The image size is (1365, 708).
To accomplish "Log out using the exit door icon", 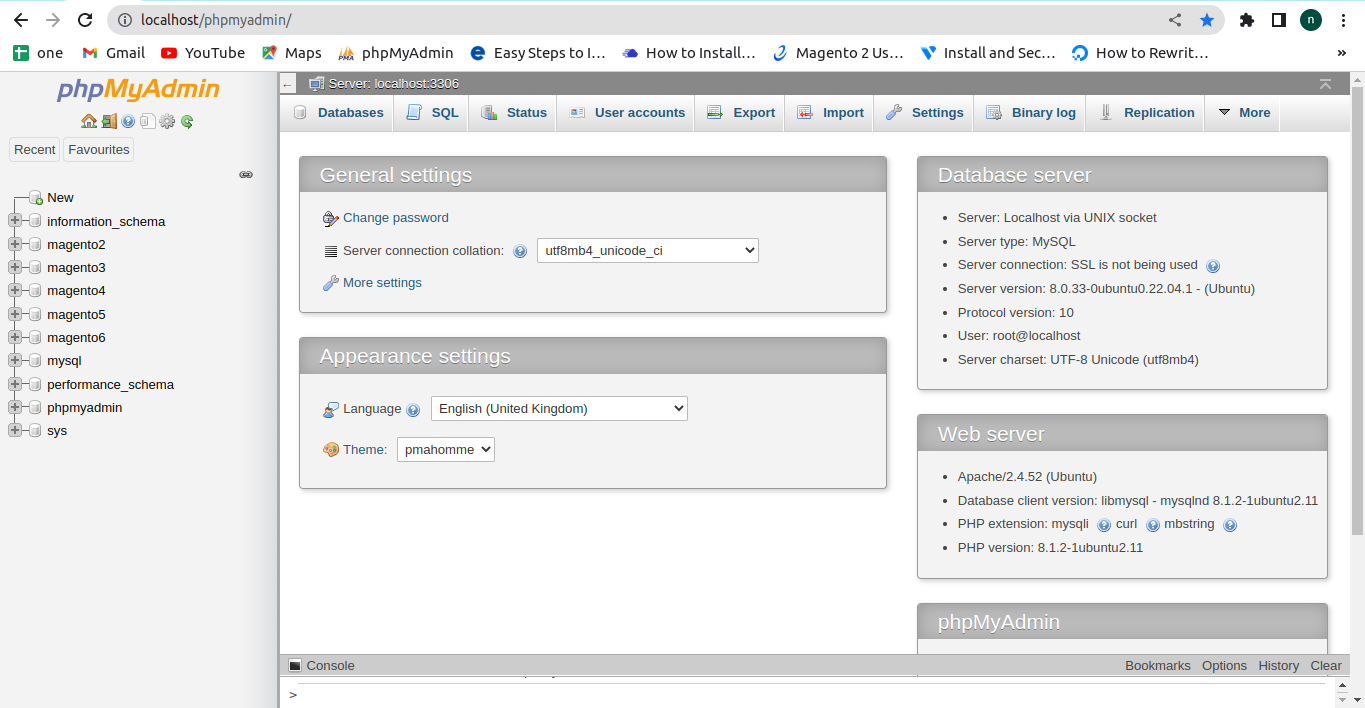I will 107,121.
